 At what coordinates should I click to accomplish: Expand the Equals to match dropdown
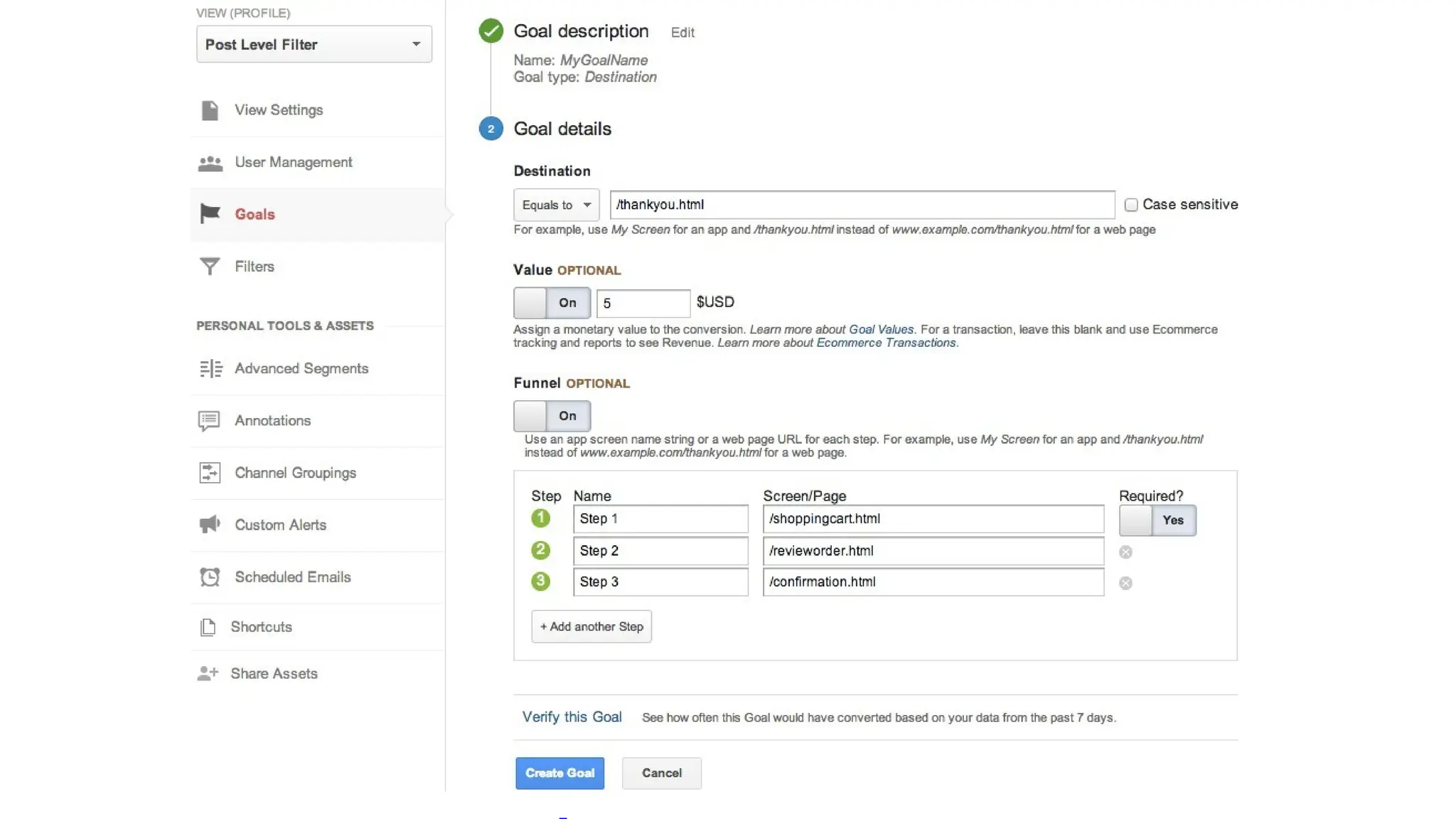(x=556, y=205)
